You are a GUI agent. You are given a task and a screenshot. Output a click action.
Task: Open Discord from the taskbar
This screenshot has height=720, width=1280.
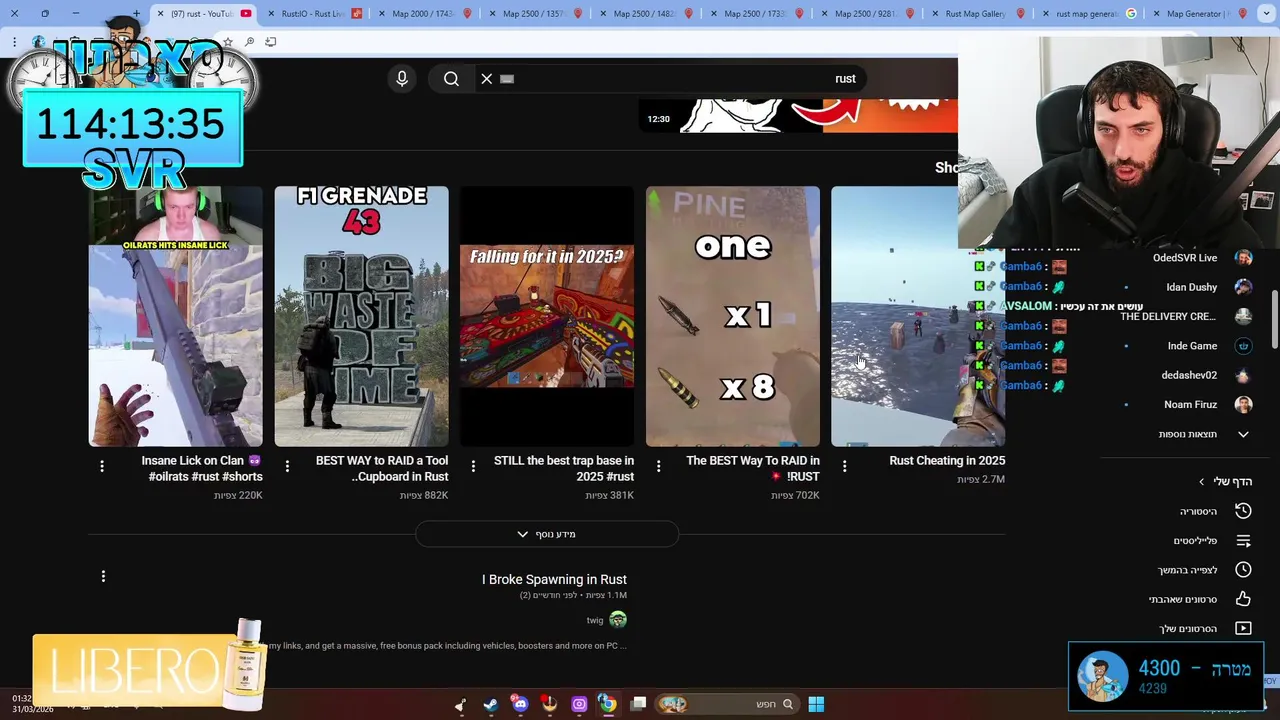(520, 704)
